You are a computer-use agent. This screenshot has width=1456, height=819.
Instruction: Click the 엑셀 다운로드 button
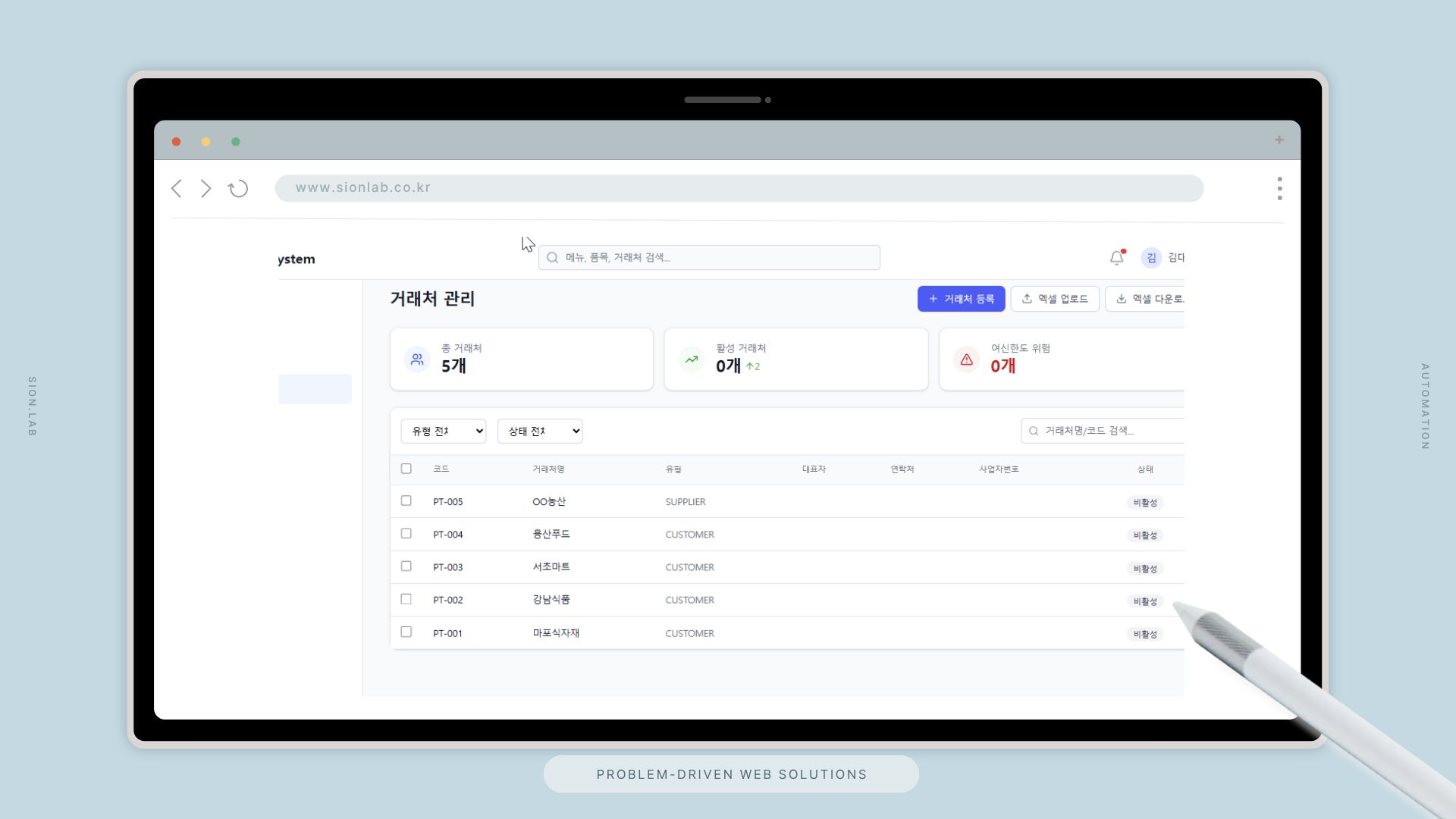1148,299
